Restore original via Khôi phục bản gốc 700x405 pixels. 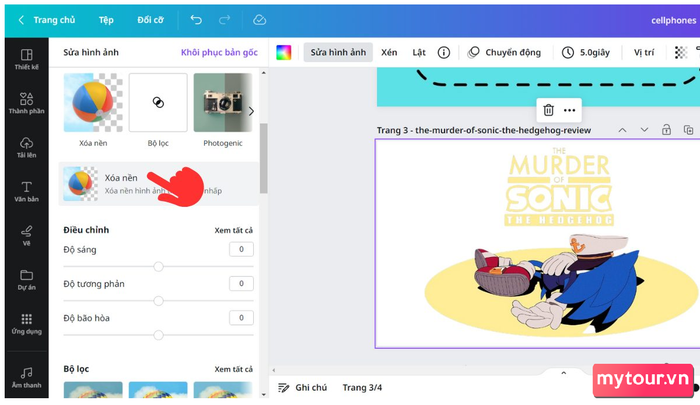point(219,52)
